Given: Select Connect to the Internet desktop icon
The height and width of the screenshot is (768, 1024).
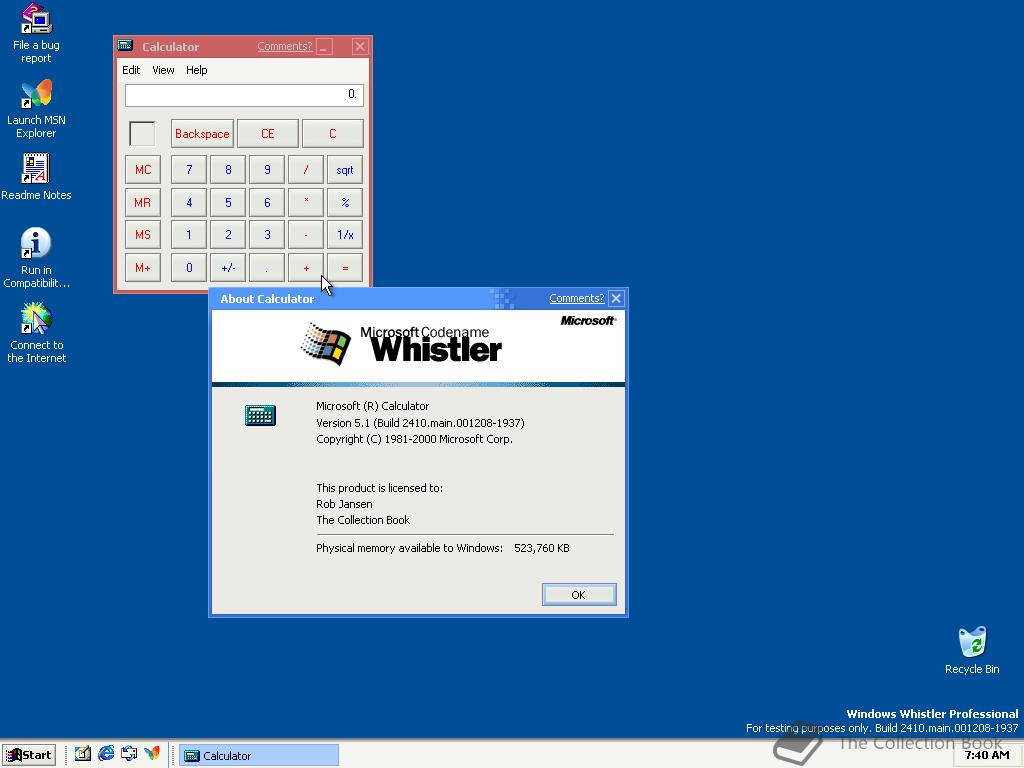Looking at the screenshot, I should coord(36,333).
